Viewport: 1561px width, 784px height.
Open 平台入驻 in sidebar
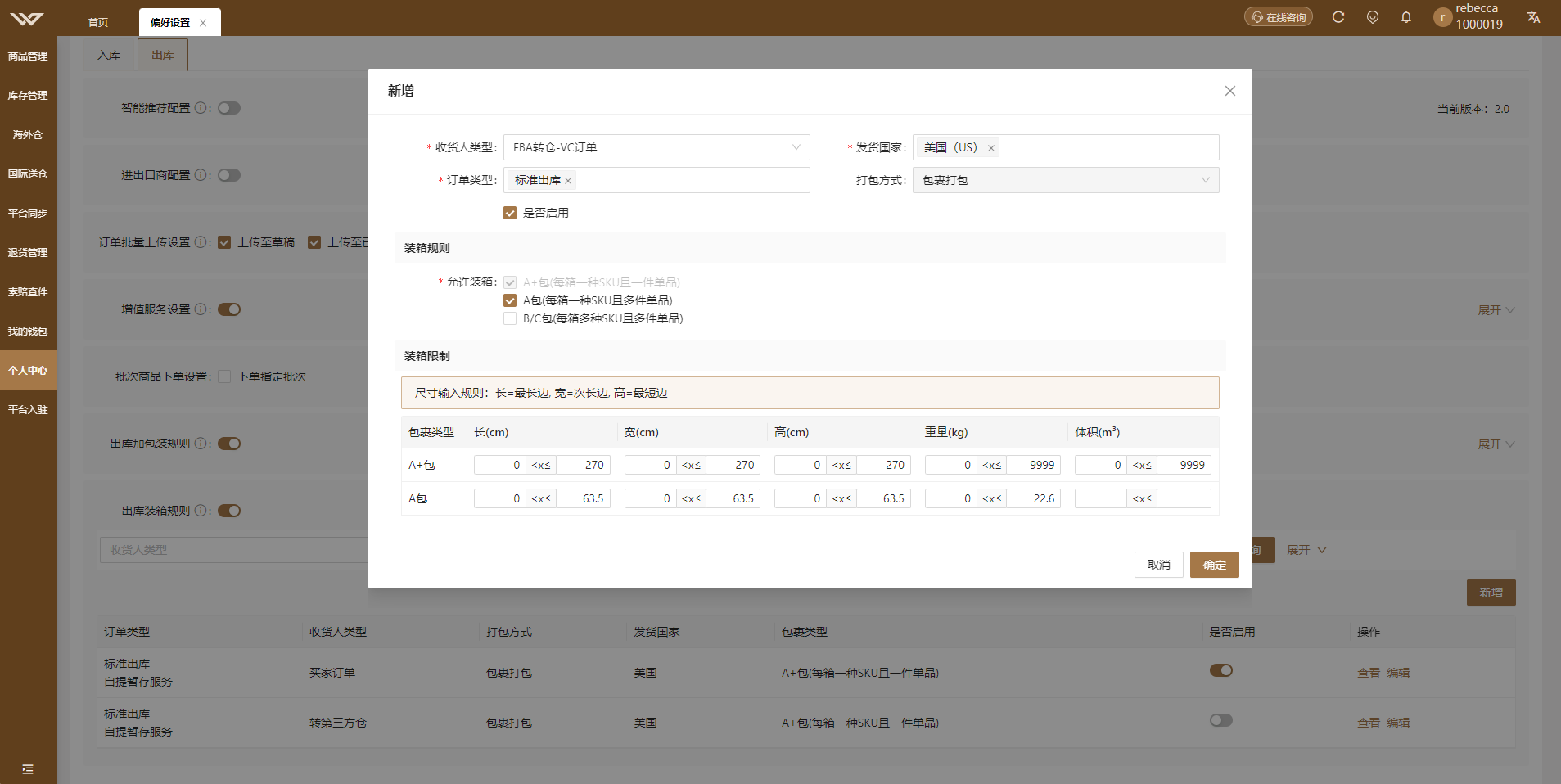pos(28,410)
